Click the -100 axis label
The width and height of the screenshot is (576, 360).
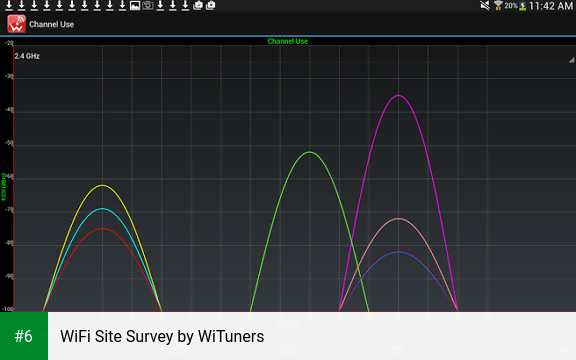click(x=7, y=309)
